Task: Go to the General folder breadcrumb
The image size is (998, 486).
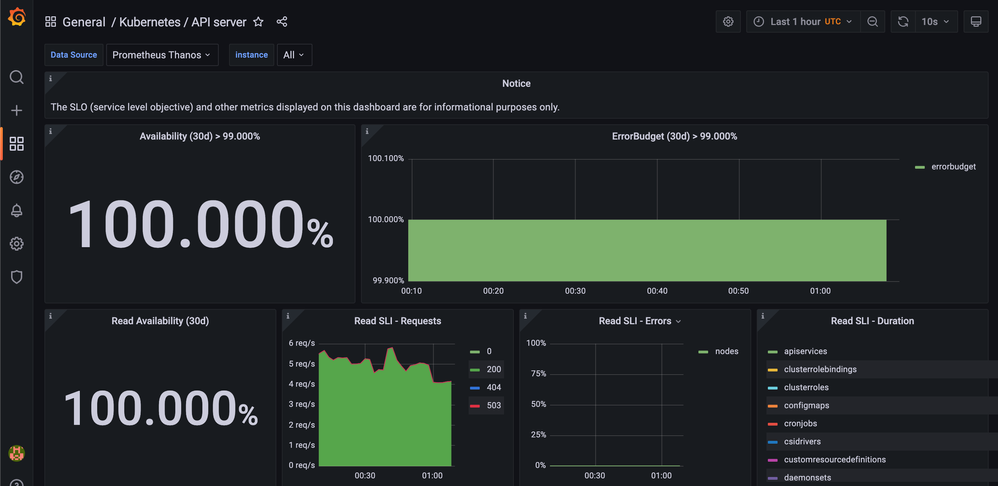Action: coord(84,22)
